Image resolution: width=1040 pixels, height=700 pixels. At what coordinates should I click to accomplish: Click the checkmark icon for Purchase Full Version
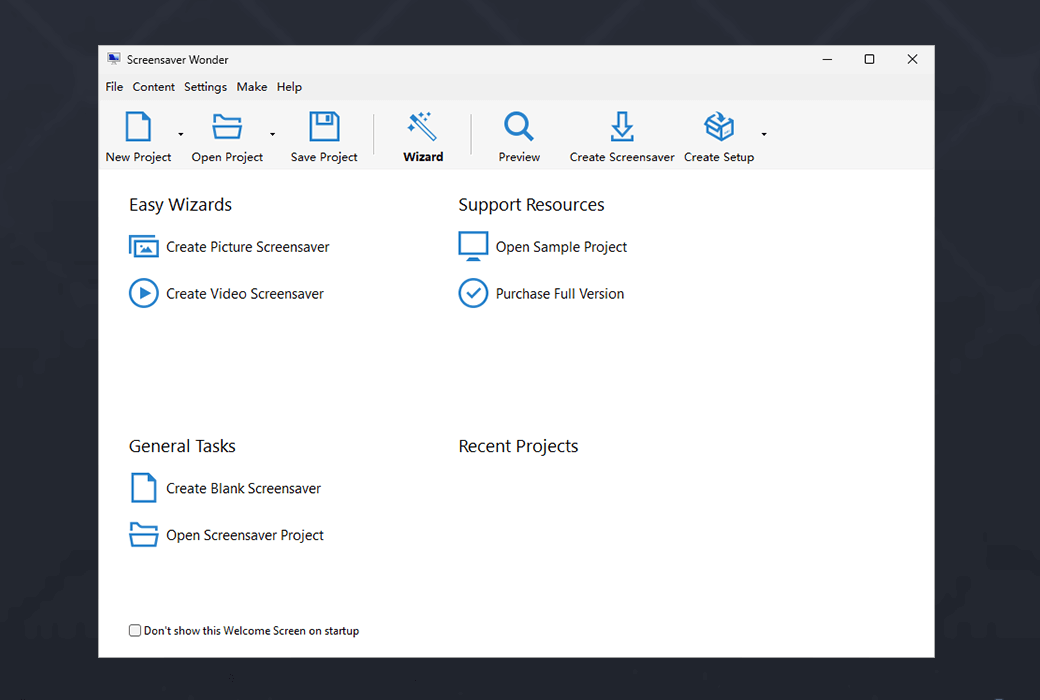[473, 293]
